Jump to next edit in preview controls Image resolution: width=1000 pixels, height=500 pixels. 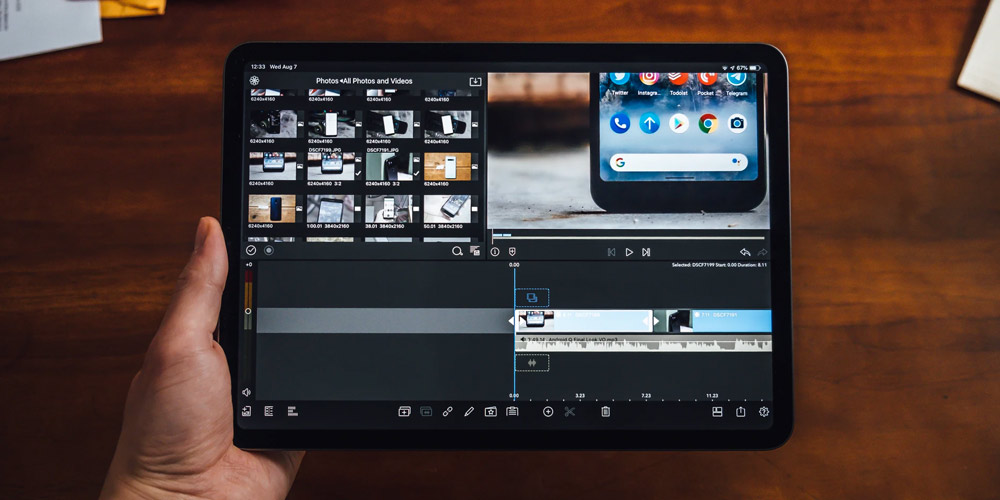[646, 252]
